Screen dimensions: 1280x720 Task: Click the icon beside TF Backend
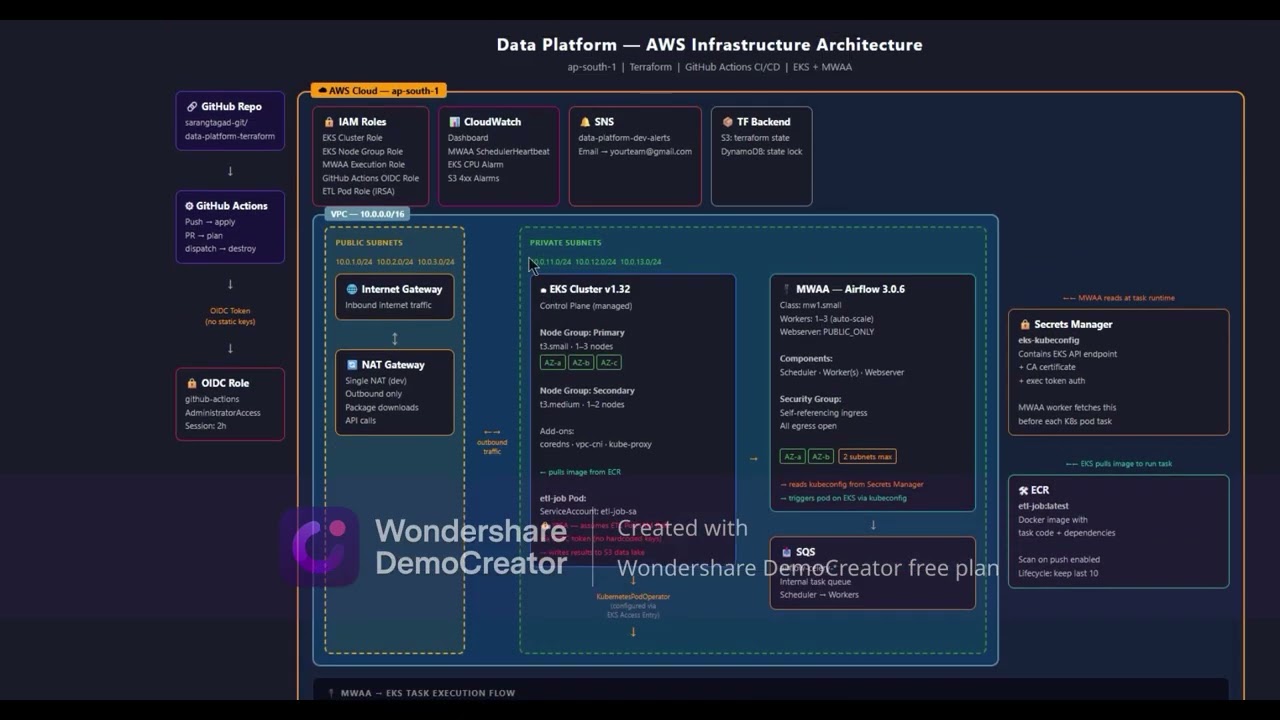click(727, 122)
